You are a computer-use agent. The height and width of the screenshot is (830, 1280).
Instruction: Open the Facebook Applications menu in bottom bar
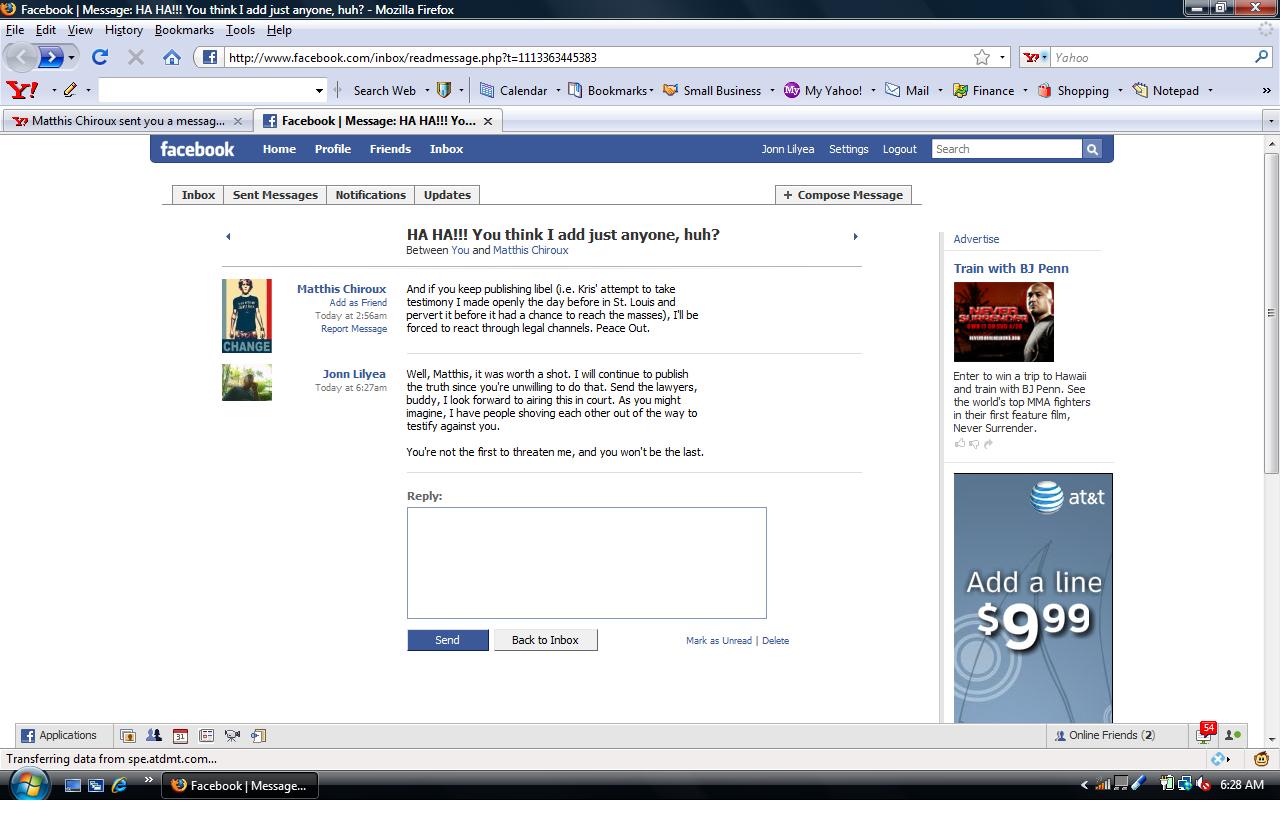pos(59,735)
